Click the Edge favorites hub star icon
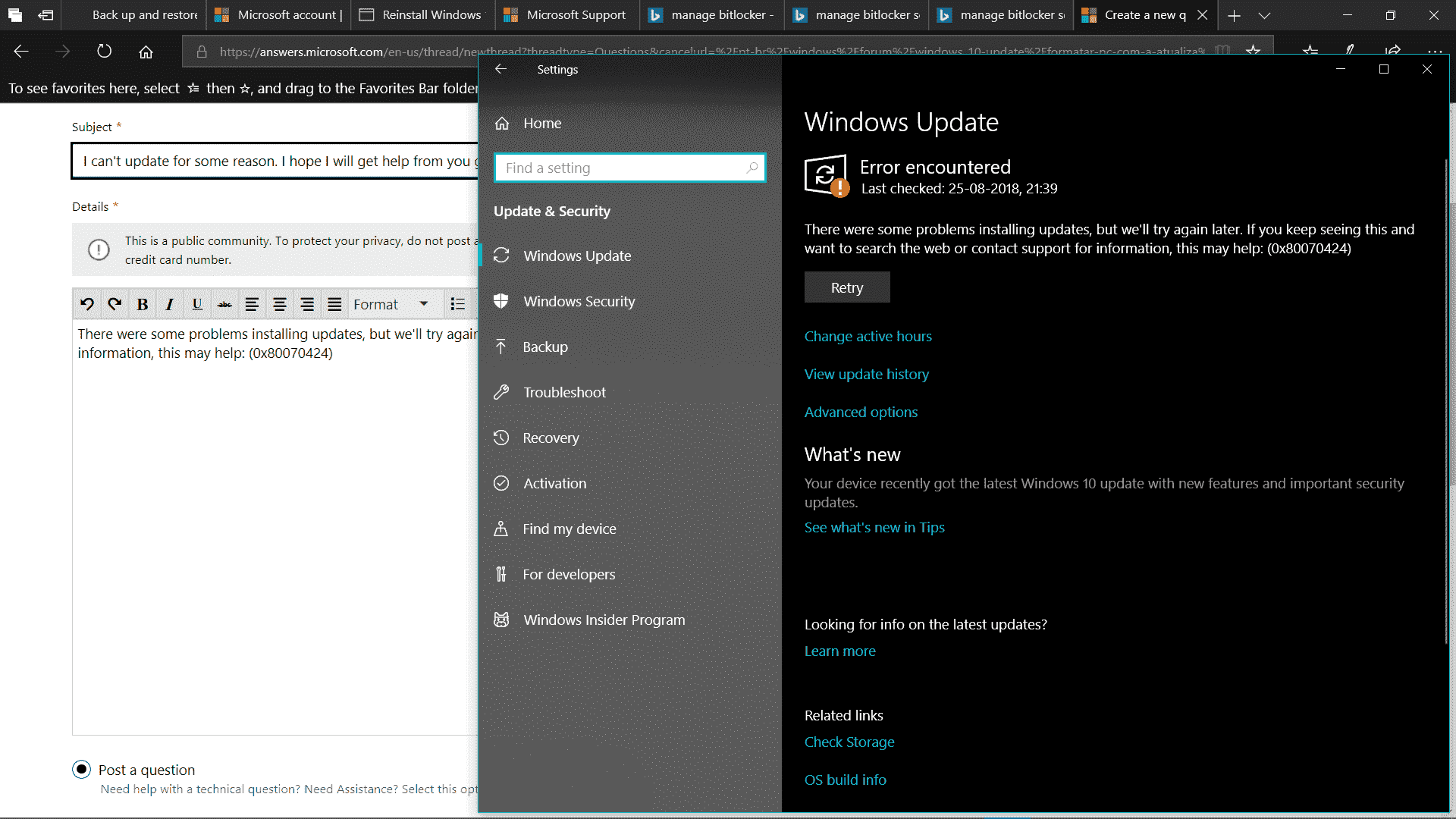Viewport: 1456px width, 819px height. point(1310,52)
